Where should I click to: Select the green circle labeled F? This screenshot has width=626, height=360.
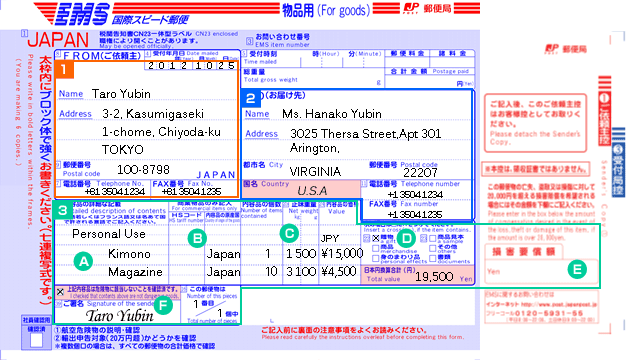pos(162,306)
